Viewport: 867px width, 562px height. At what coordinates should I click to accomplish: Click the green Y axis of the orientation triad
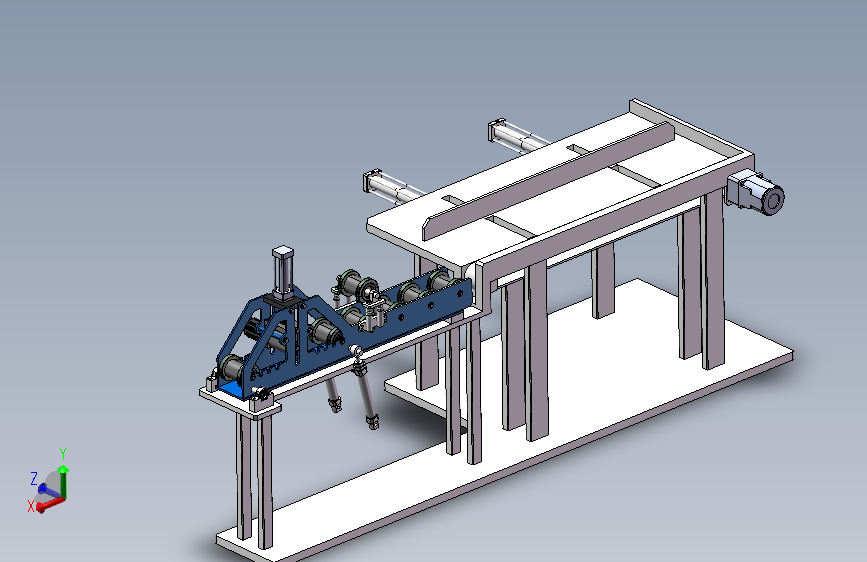[64, 482]
